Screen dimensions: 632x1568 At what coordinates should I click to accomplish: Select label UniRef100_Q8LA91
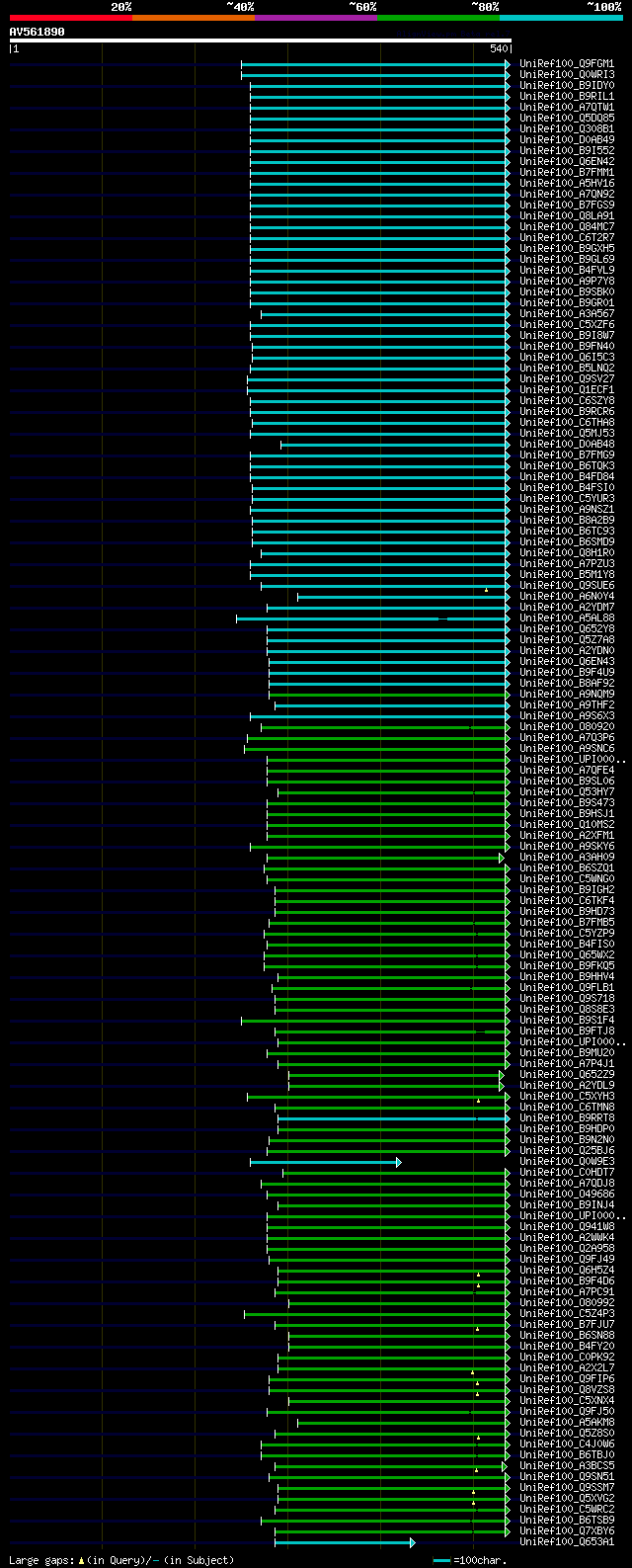(x=567, y=216)
